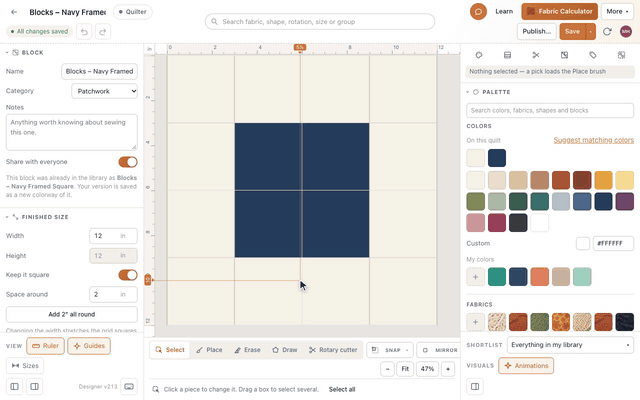Open the keyboard shortcuts icon
640x400 pixels.
pos(129,386)
